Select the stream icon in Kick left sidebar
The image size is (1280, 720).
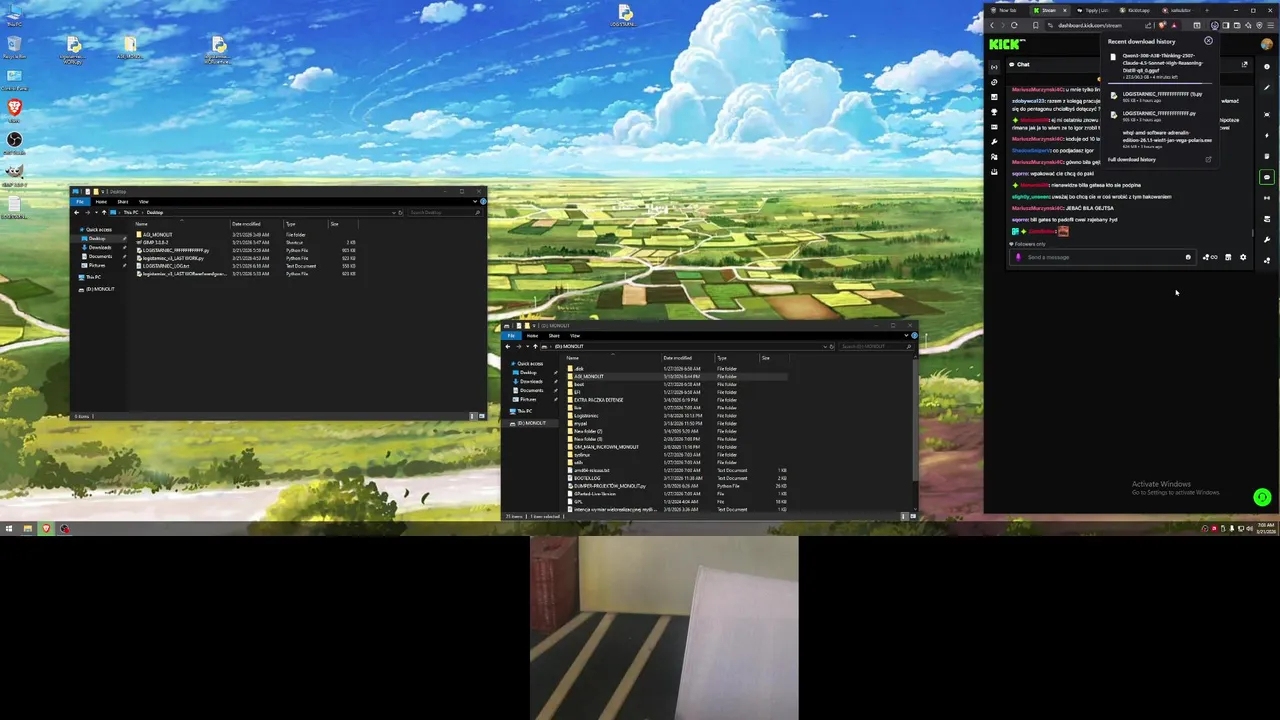coord(994,67)
